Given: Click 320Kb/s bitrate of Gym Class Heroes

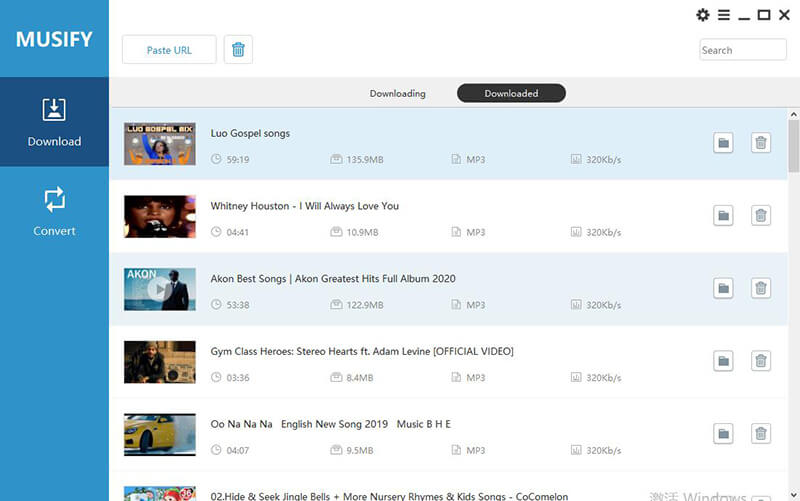Looking at the screenshot, I should [x=604, y=378].
